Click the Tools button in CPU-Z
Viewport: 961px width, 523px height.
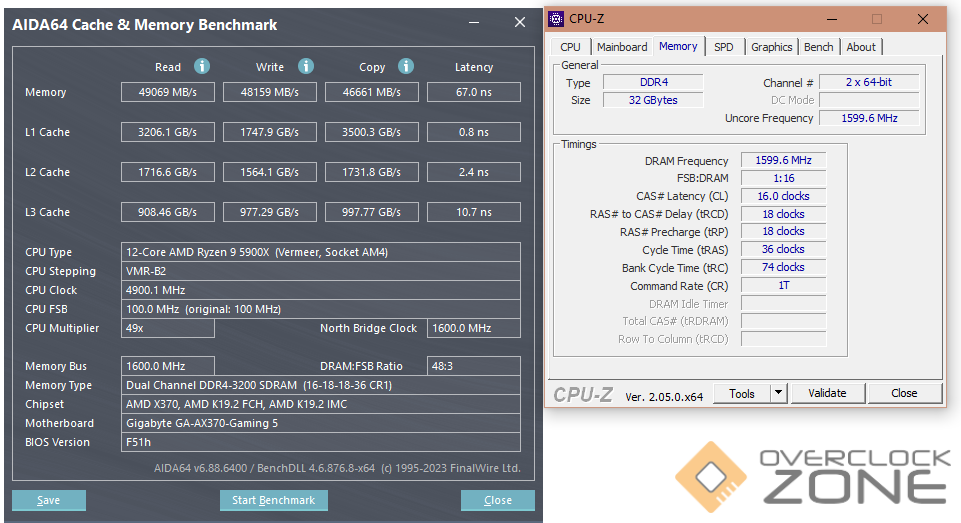(x=742, y=393)
